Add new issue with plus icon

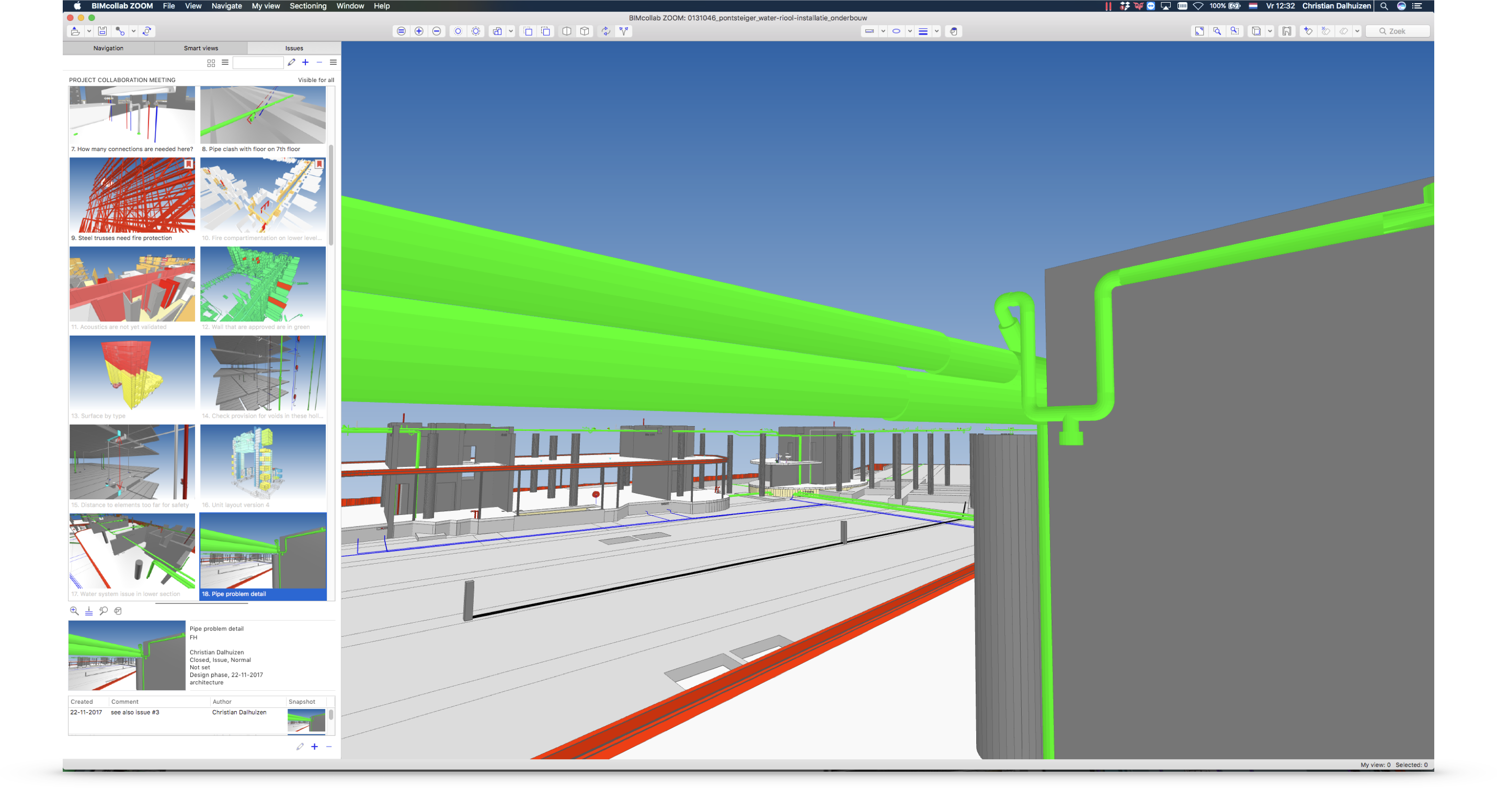point(305,62)
